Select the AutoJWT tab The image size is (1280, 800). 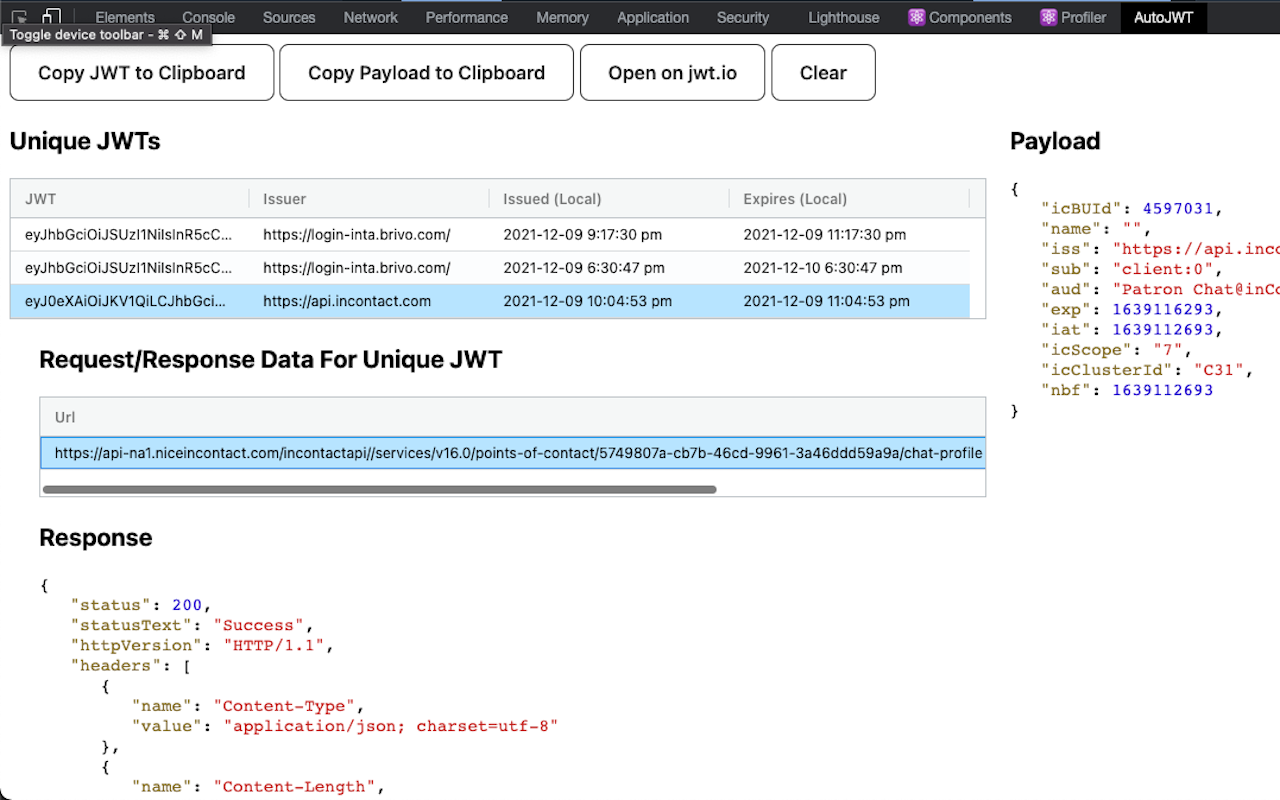point(1164,17)
